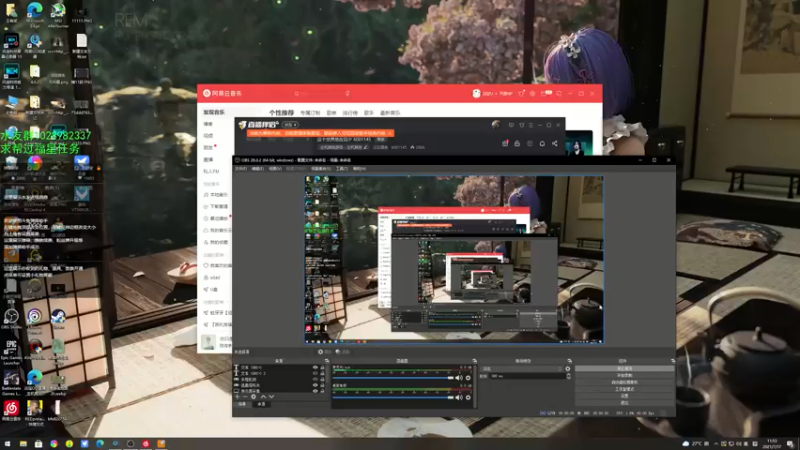Open OBS 设置 settings button
Image resolution: width=800 pixels, height=450 pixels.
(624, 396)
